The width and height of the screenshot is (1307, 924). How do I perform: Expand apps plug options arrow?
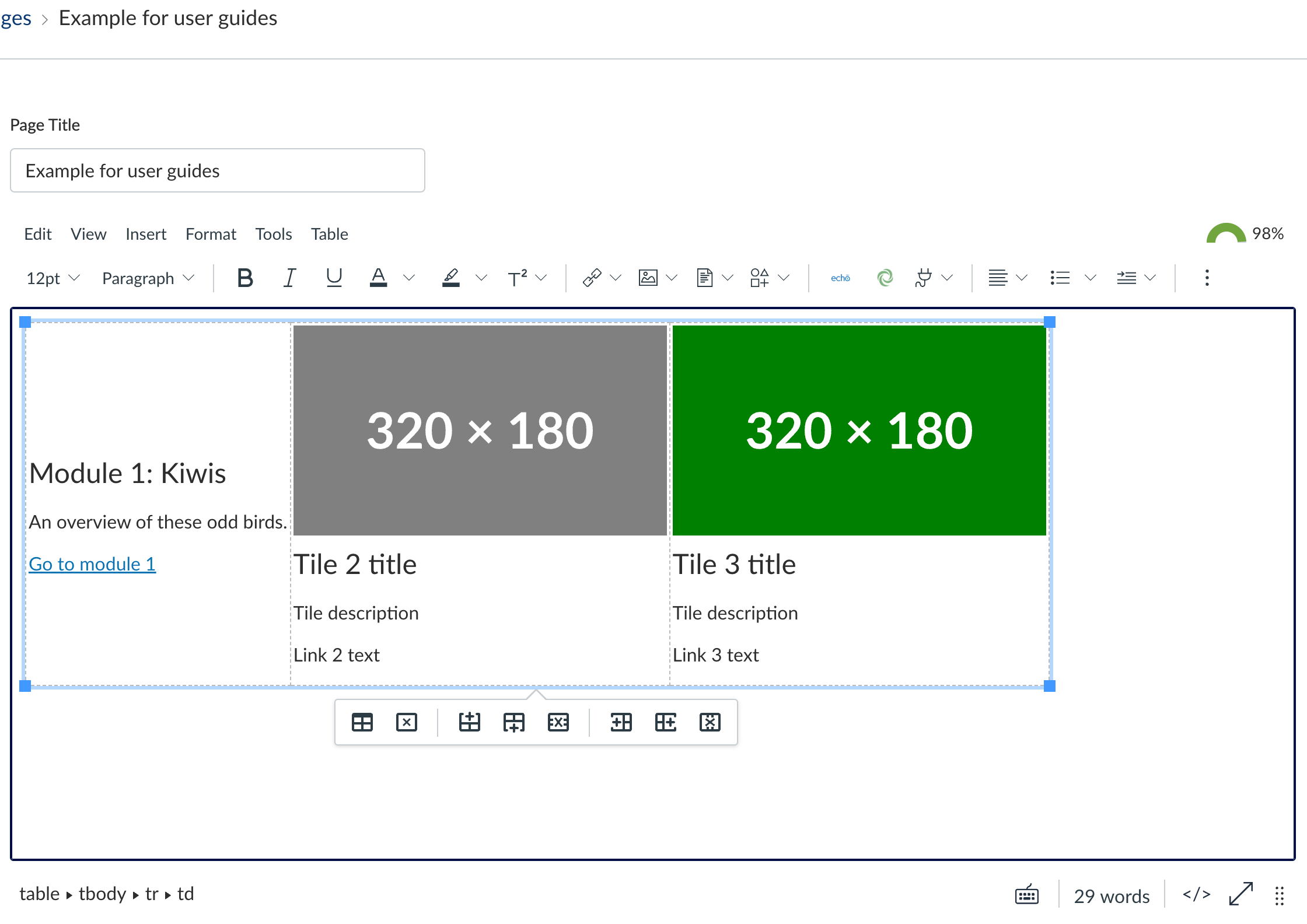click(948, 278)
